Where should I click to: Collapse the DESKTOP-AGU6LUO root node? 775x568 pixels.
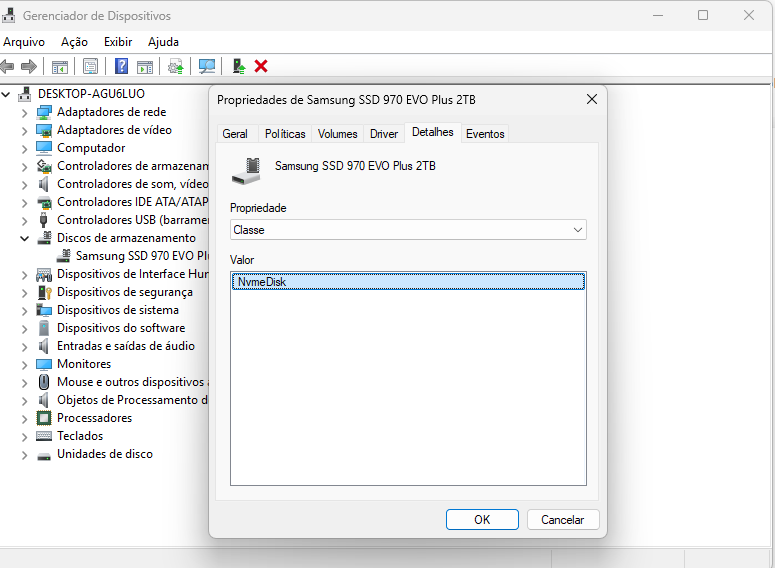pyautogui.click(x=6, y=94)
